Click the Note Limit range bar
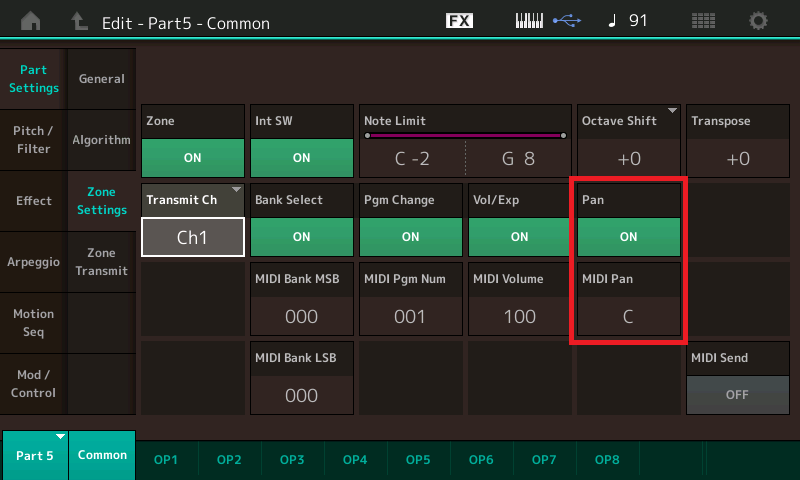The width and height of the screenshot is (800, 480). pyautogui.click(x=464, y=134)
